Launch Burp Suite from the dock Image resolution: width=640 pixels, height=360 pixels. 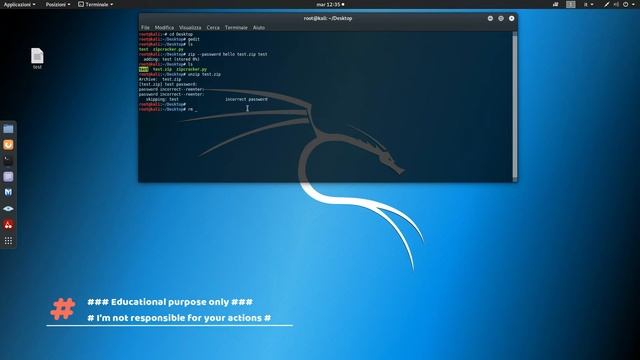[8, 145]
